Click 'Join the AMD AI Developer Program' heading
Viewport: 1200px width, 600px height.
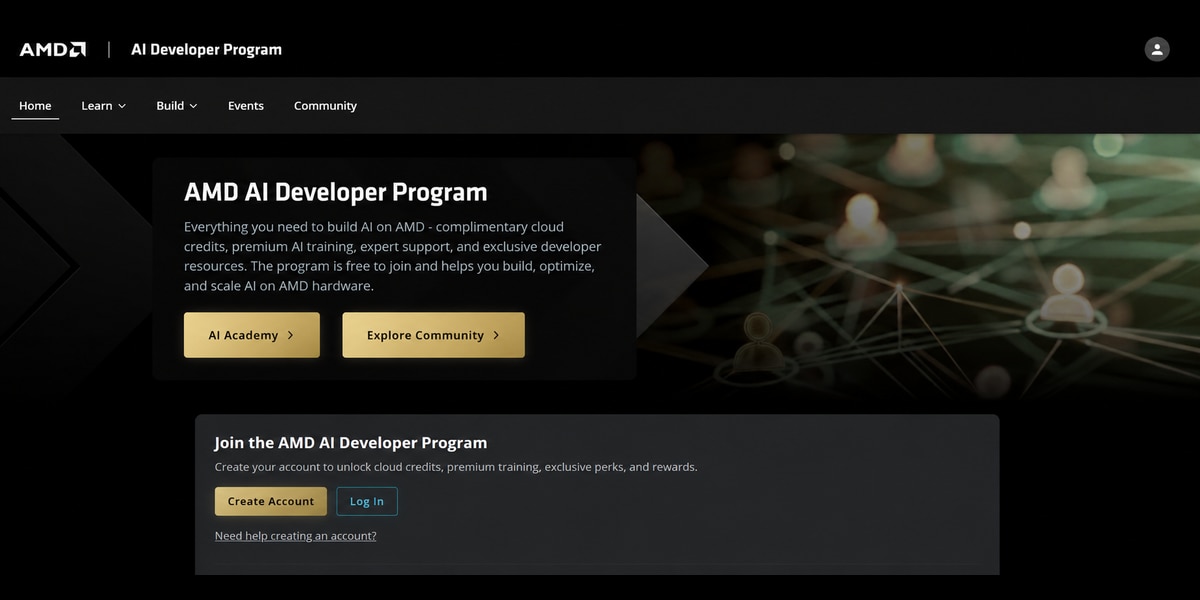click(351, 443)
